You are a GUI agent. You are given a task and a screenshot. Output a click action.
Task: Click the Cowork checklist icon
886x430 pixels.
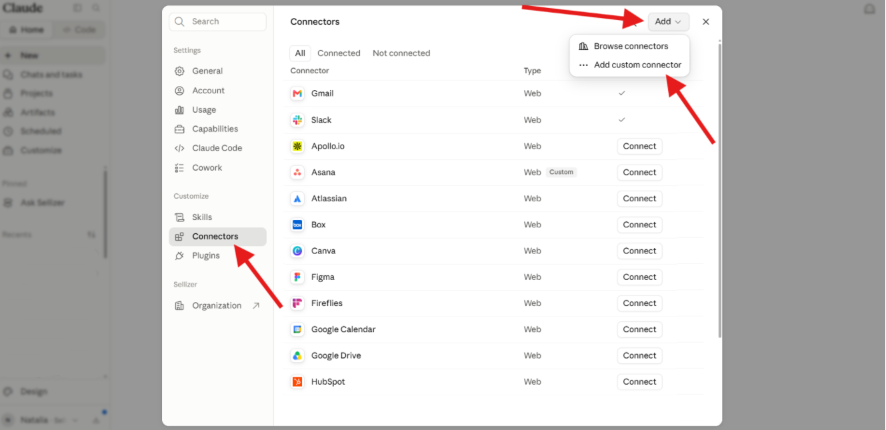[x=180, y=168]
